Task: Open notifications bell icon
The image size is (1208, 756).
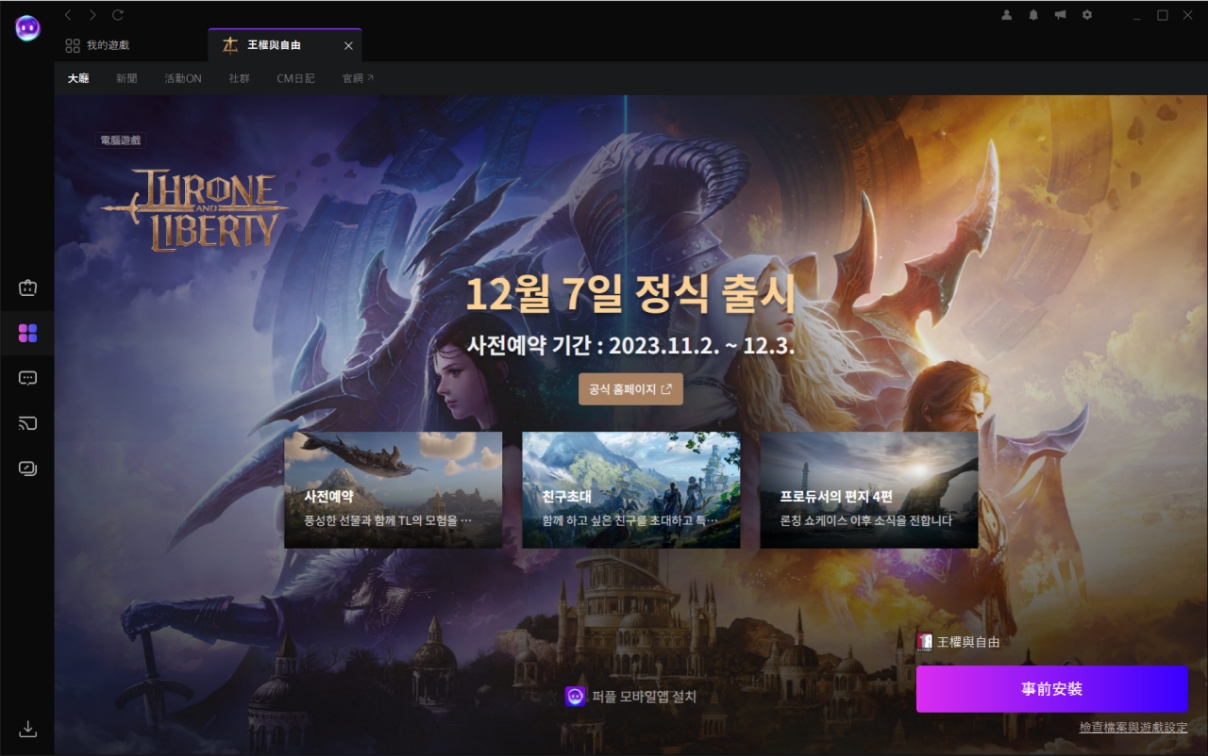Action: (x=1033, y=15)
